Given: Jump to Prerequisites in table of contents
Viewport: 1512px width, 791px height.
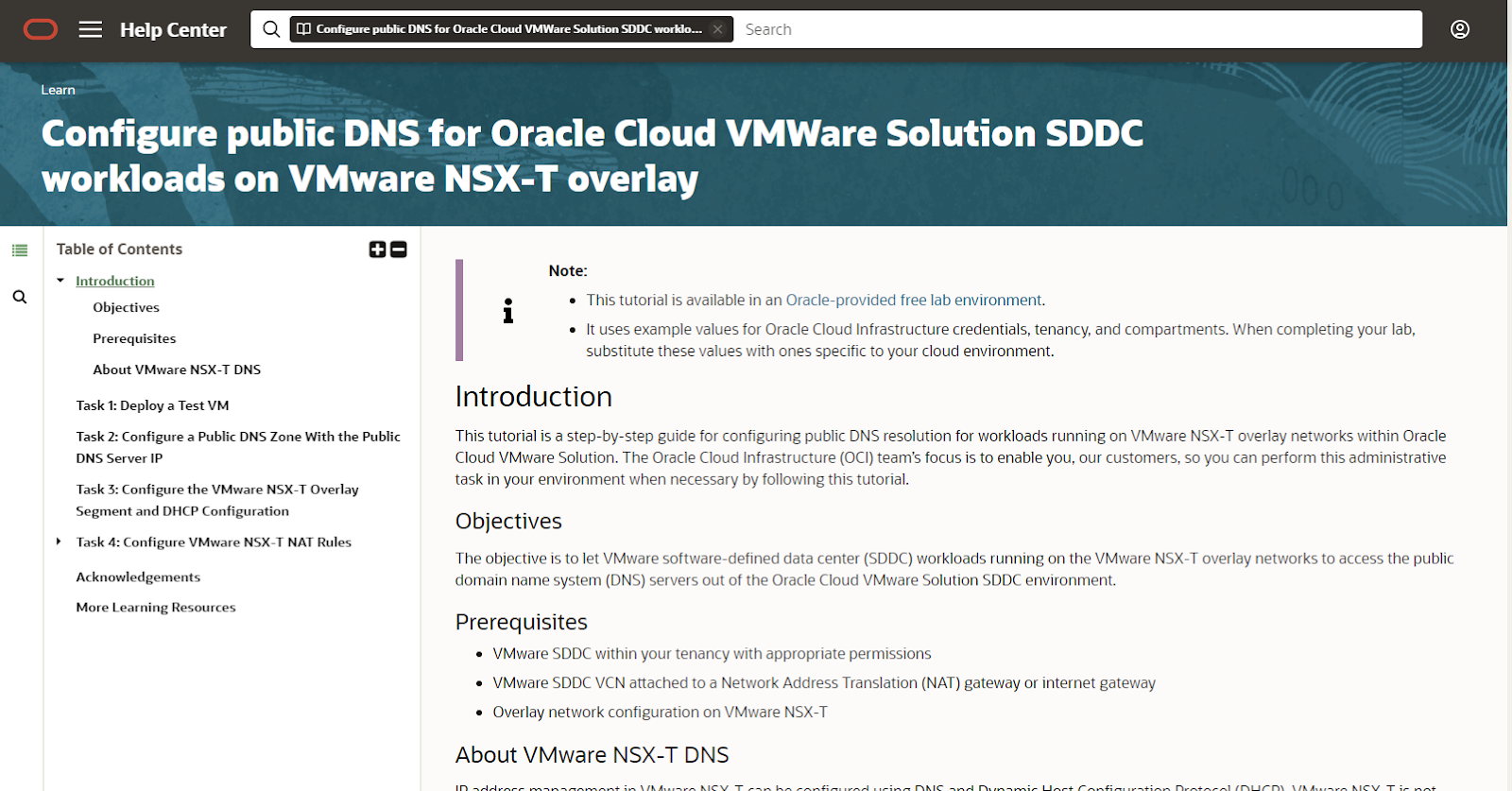Looking at the screenshot, I should pyautogui.click(x=134, y=338).
